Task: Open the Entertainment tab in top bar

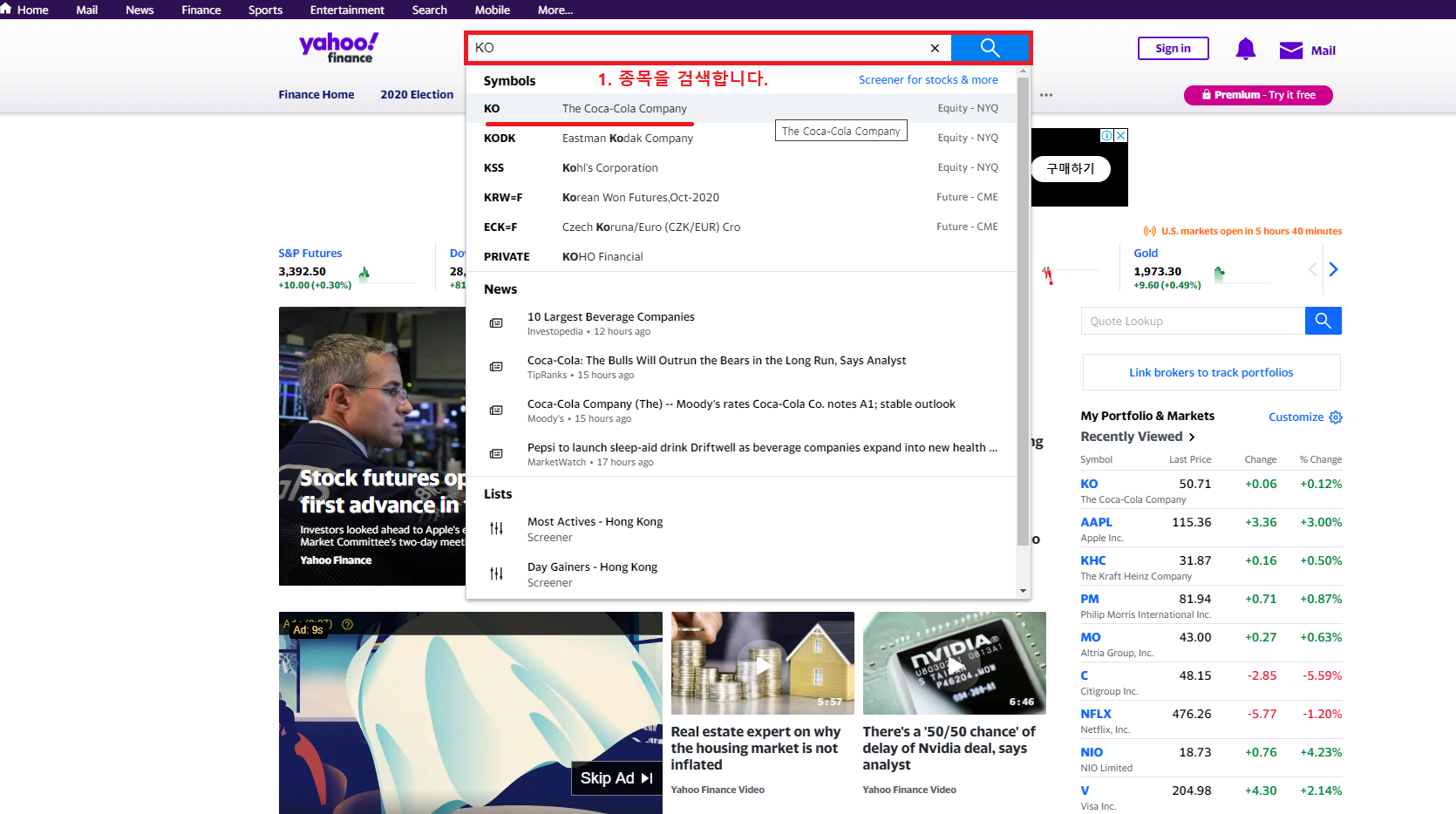Action: coord(347,10)
